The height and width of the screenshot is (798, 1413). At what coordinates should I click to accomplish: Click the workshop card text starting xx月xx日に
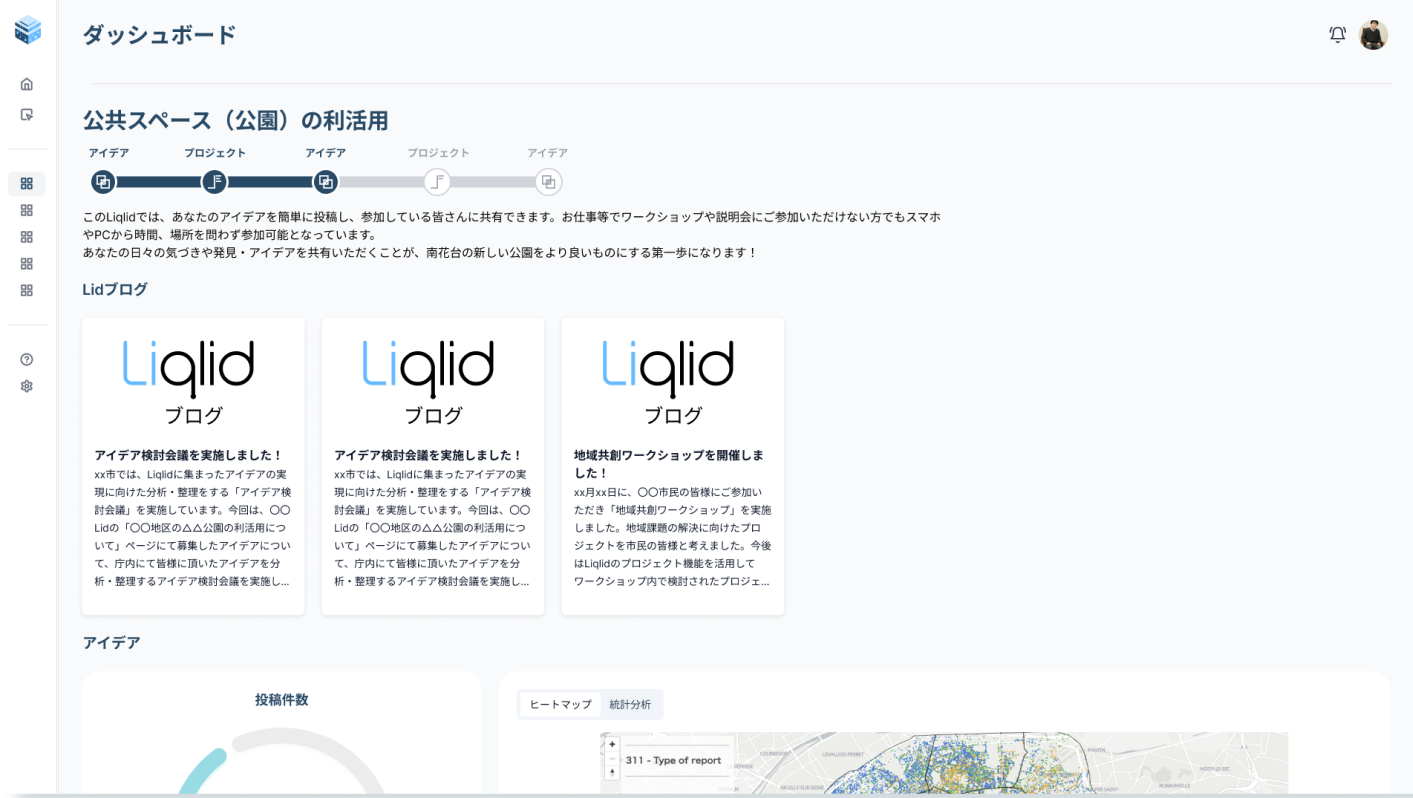tap(673, 536)
